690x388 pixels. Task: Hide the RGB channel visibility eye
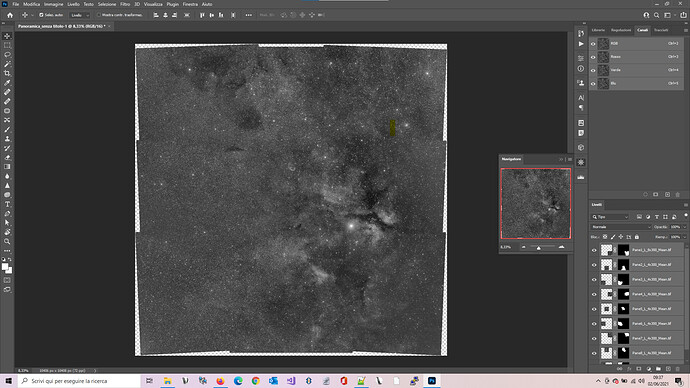click(x=593, y=44)
